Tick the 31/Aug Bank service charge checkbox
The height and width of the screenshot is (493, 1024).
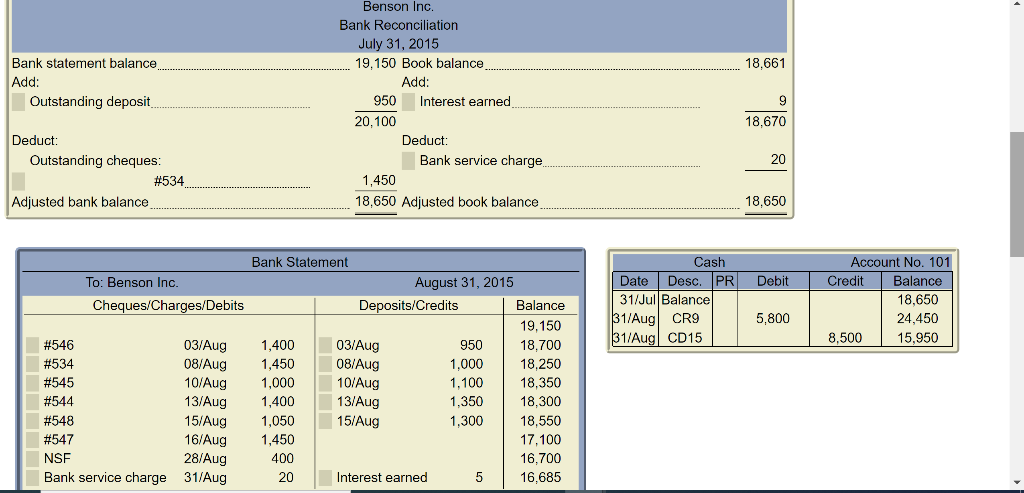33,477
